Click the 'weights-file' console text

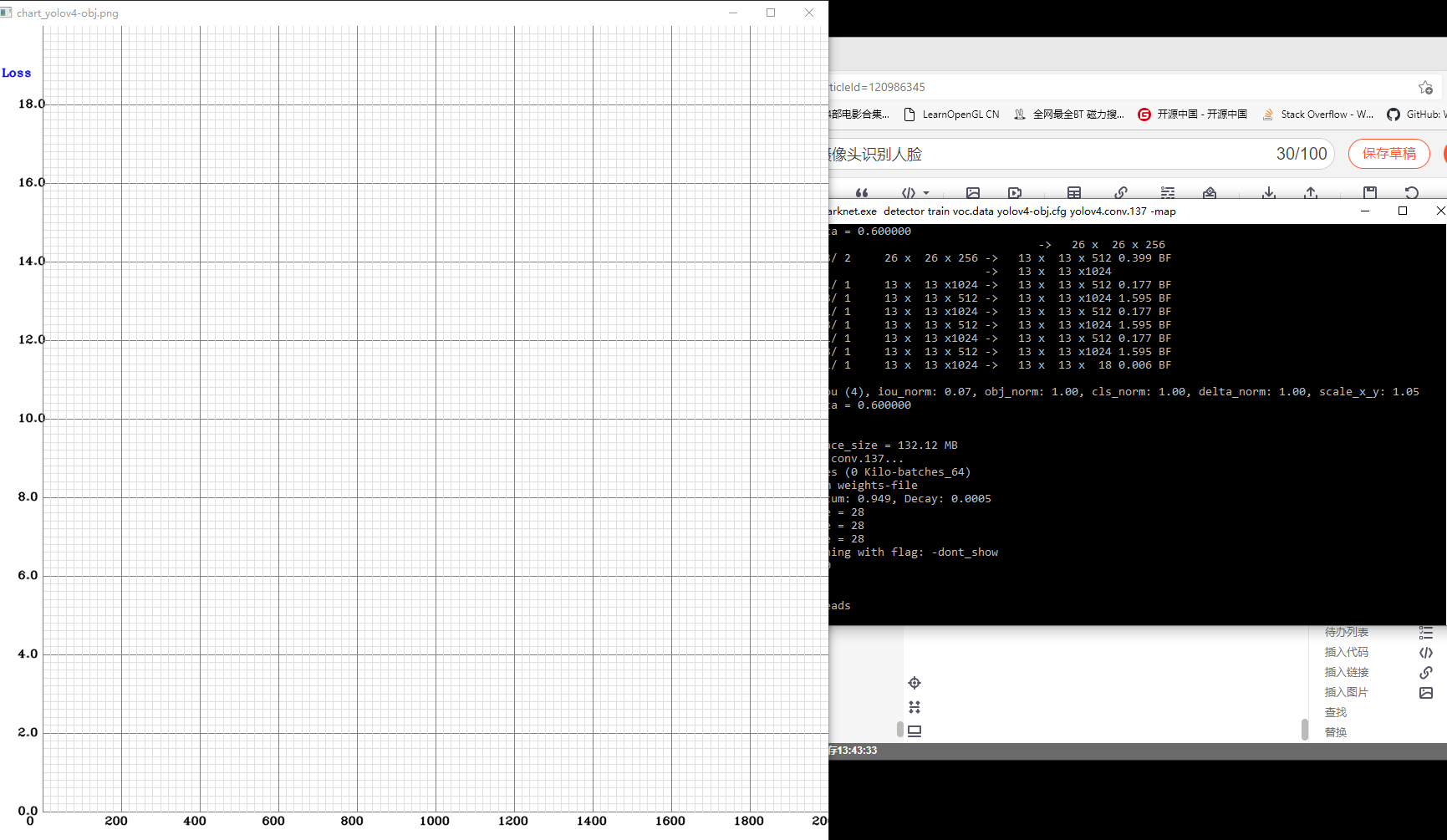(878, 486)
